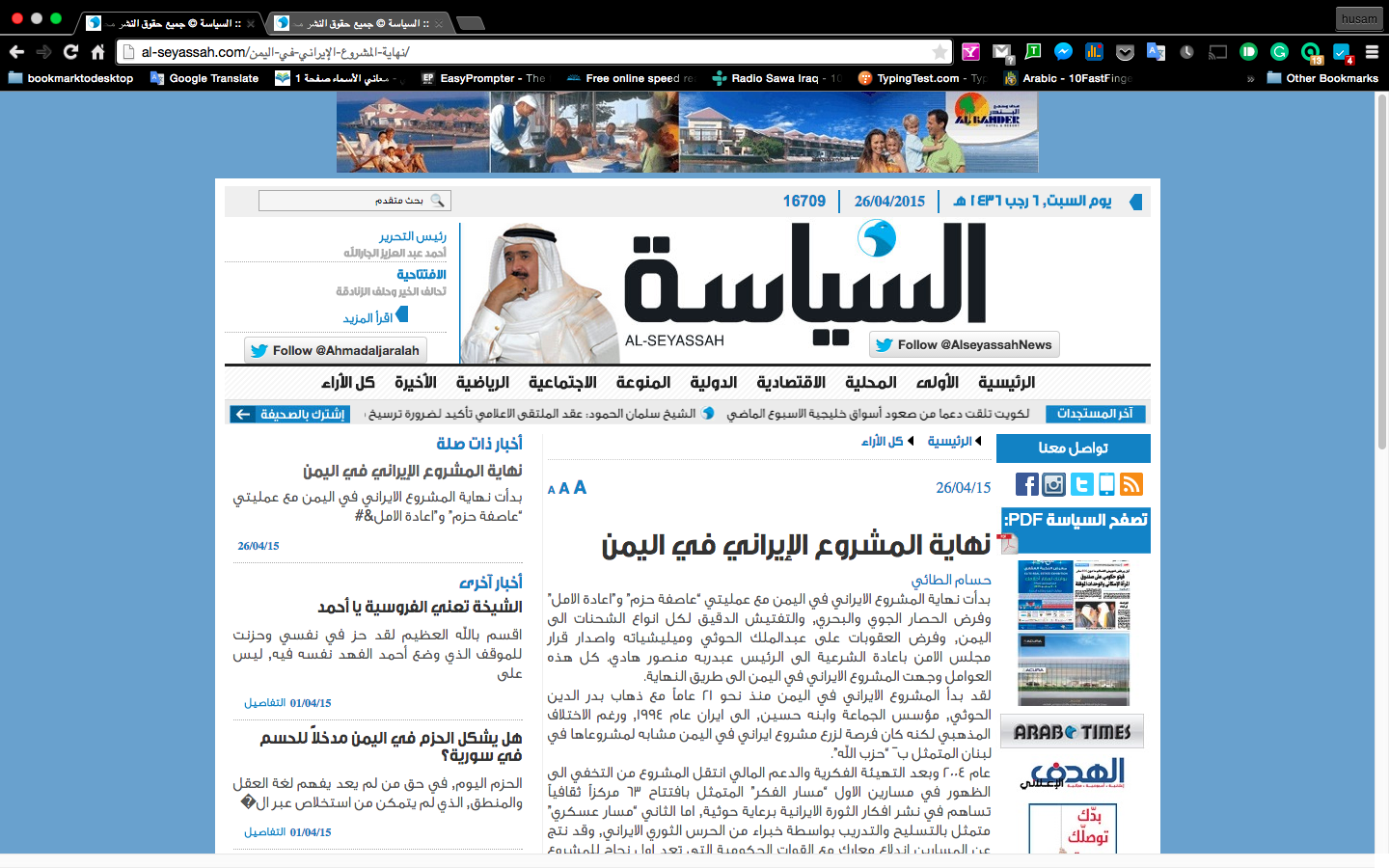Select the smallest A font size
The image size is (1389, 868).
click(552, 490)
